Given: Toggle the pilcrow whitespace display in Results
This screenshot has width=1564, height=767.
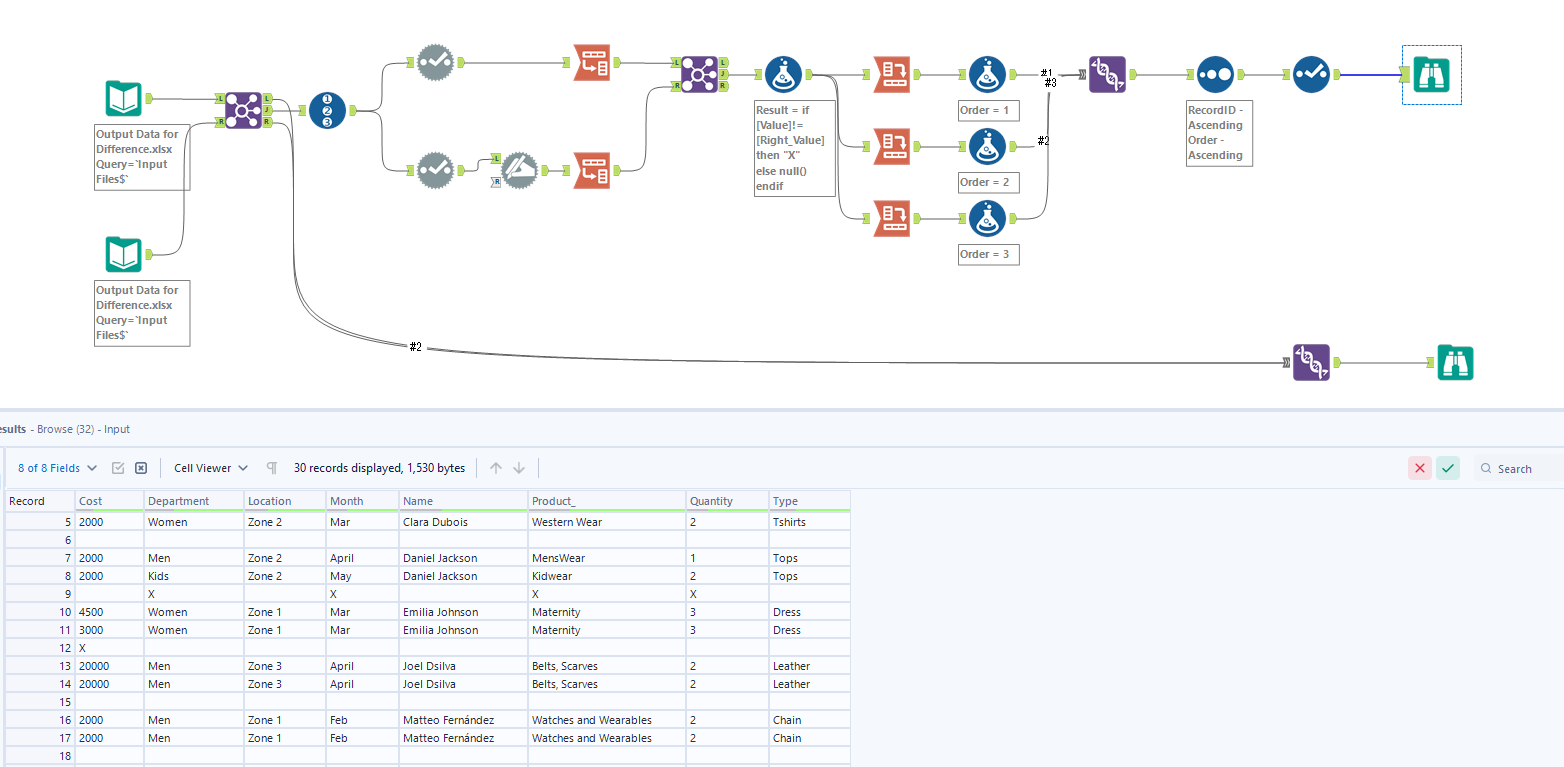Looking at the screenshot, I should (x=271, y=467).
